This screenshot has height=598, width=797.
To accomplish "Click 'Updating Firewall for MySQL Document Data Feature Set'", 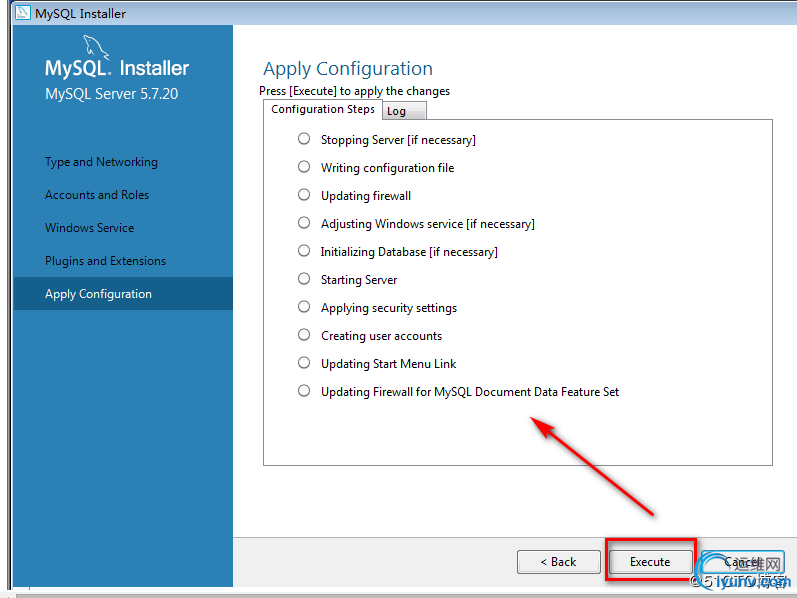I will pos(470,392).
